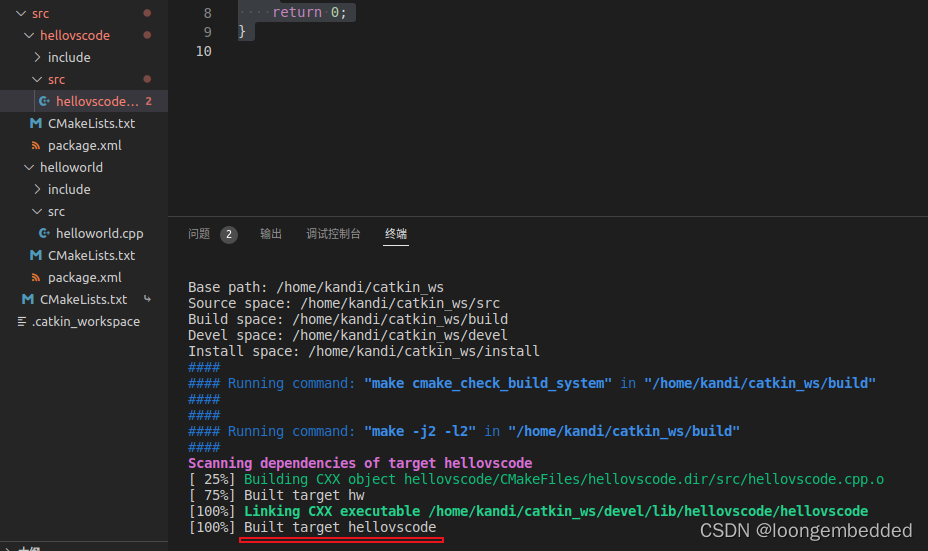928x551 pixels.
Task: Collapse the hellovscode folder chevron
Action: click(28, 36)
